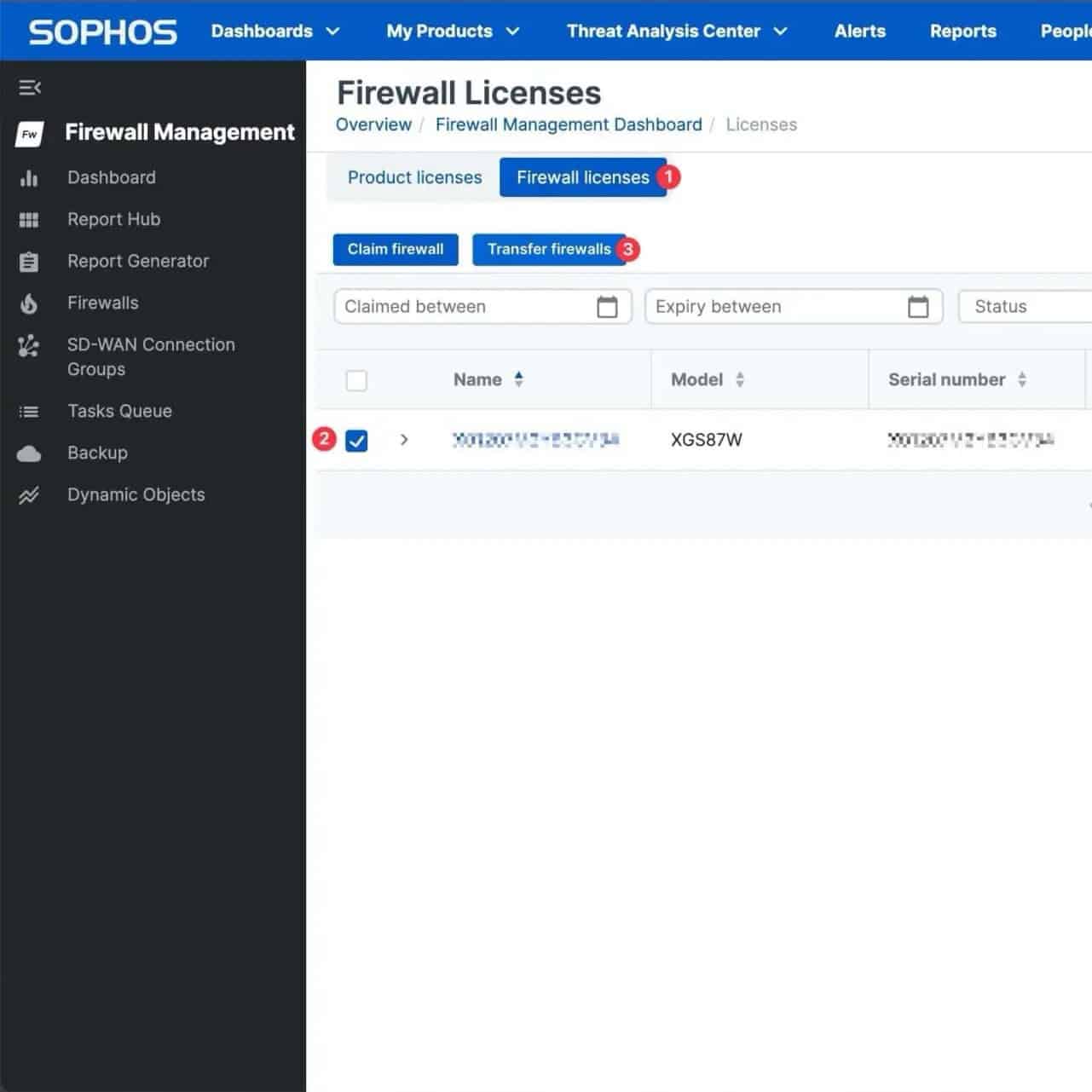The image size is (1092, 1092).
Task: Click the Backup cloud icon
Action: (x=28, y=453)
